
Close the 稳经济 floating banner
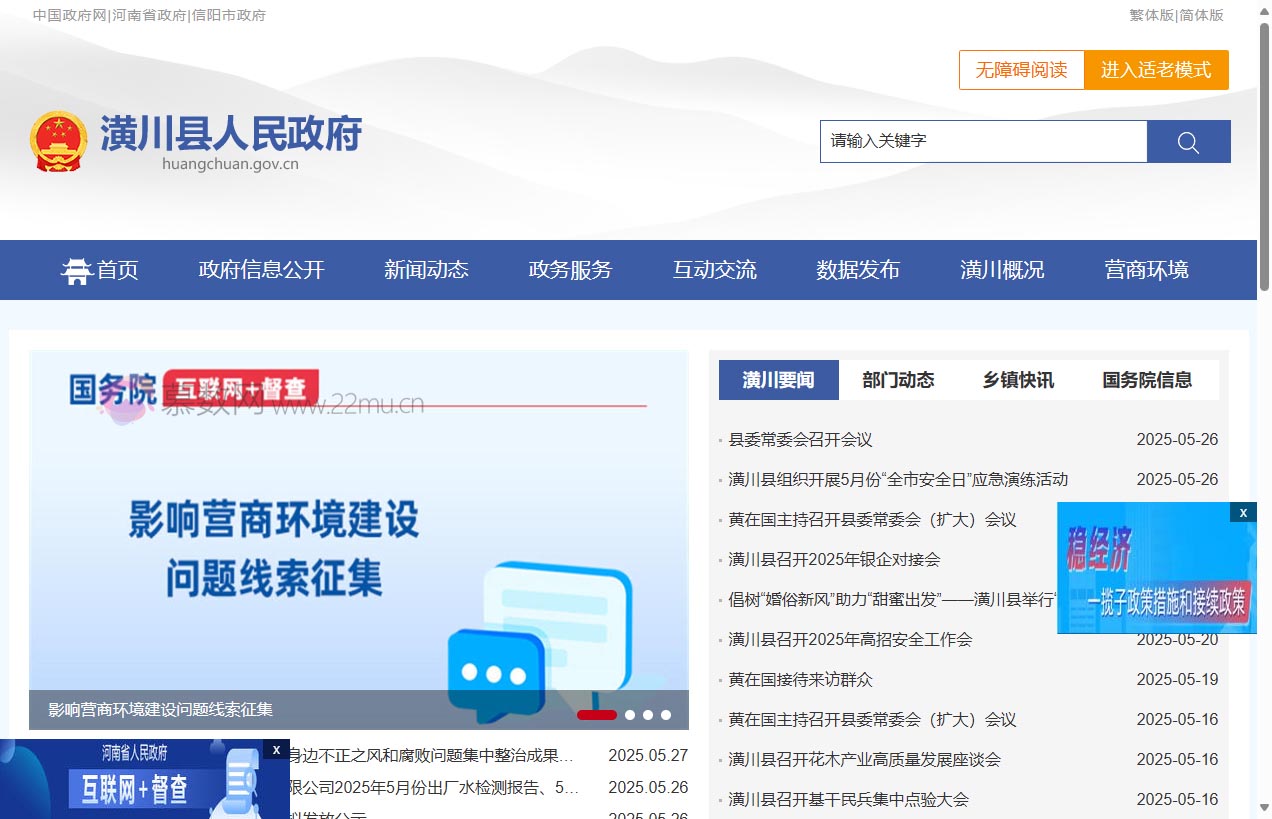pos(1243,512)
